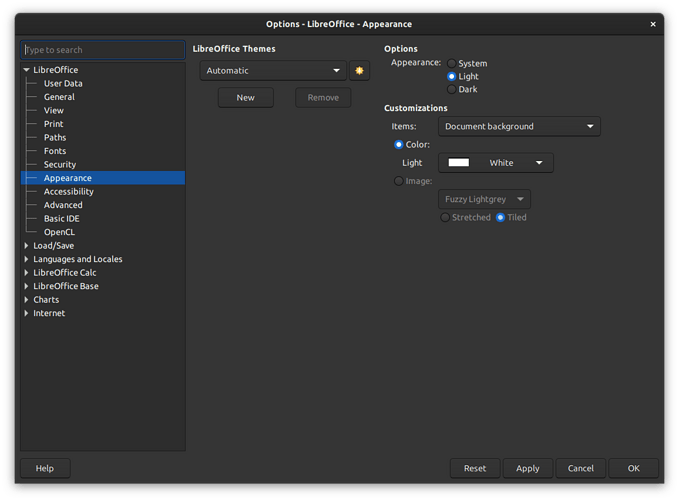
Task: Confirm settings with the OK button
Action: 634,468
